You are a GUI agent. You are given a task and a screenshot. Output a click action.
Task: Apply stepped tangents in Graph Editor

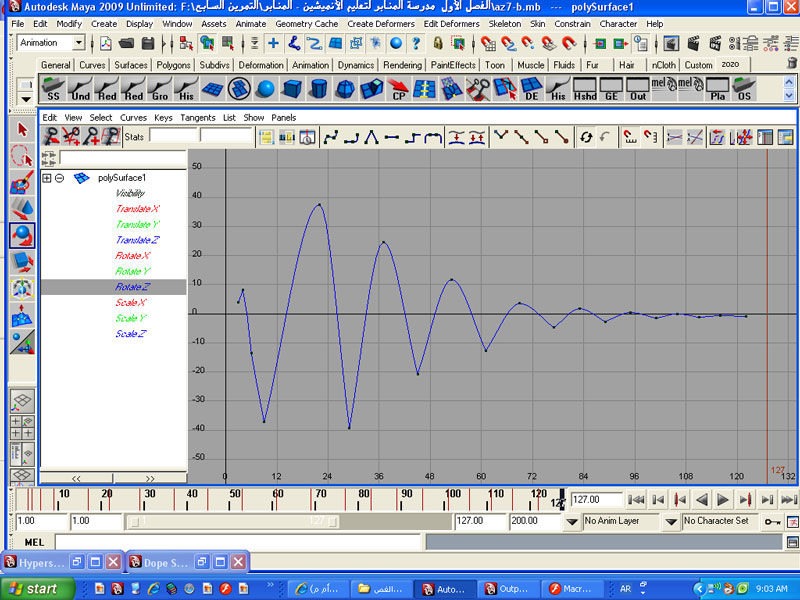(412, 137)
